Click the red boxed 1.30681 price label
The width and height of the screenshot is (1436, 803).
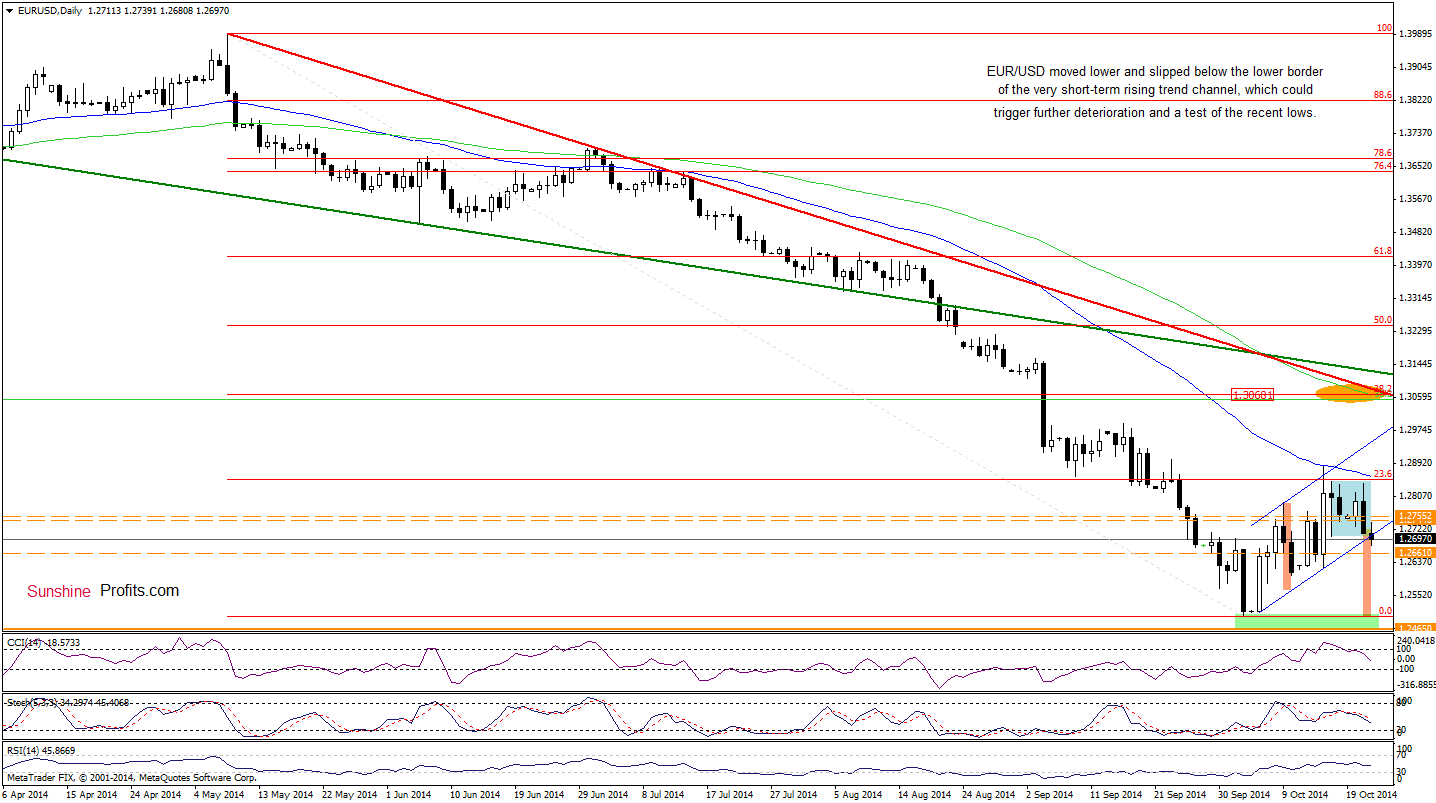pos(1252,395)
